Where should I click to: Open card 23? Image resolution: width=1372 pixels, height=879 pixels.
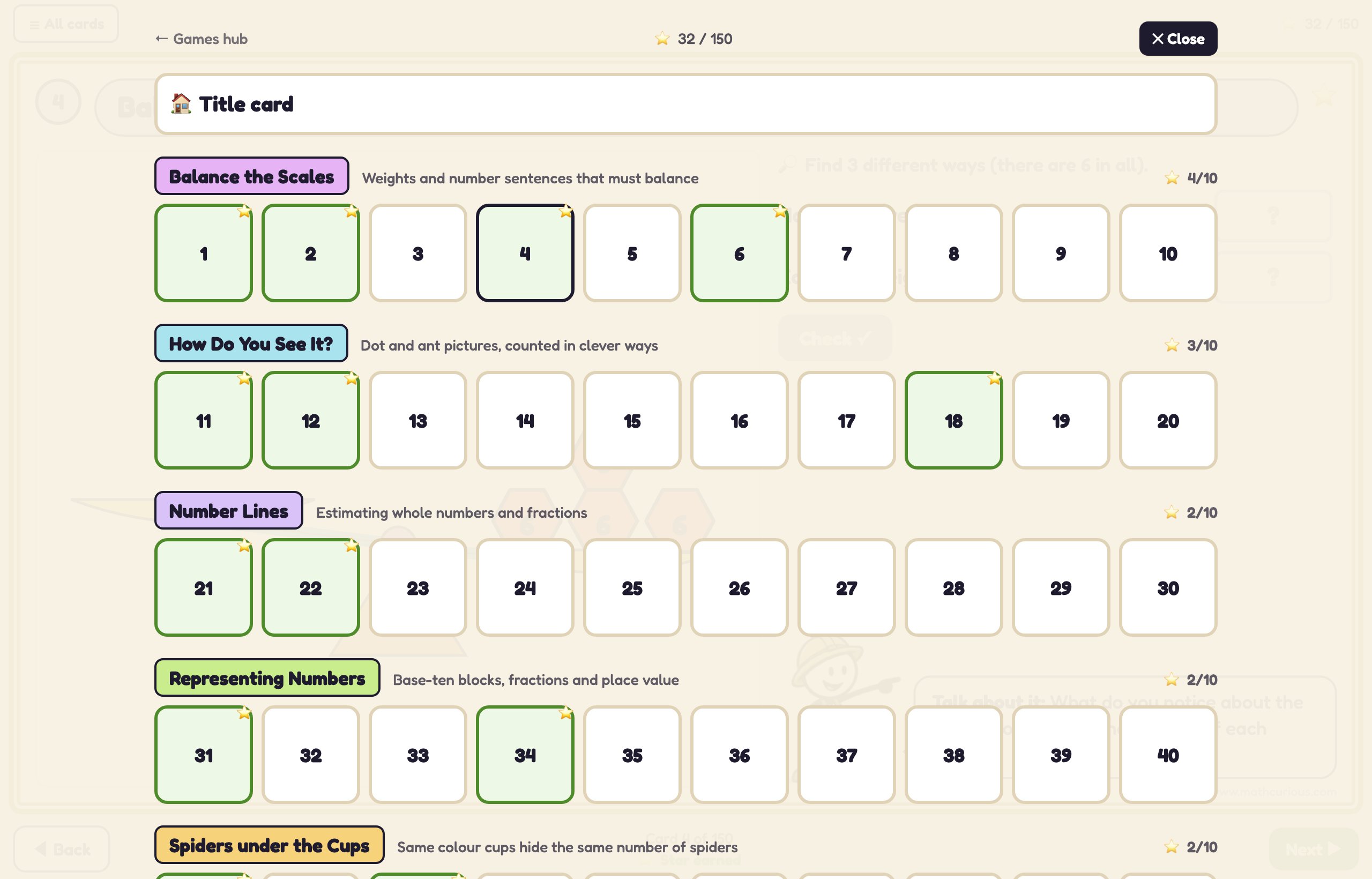(418, 587)
